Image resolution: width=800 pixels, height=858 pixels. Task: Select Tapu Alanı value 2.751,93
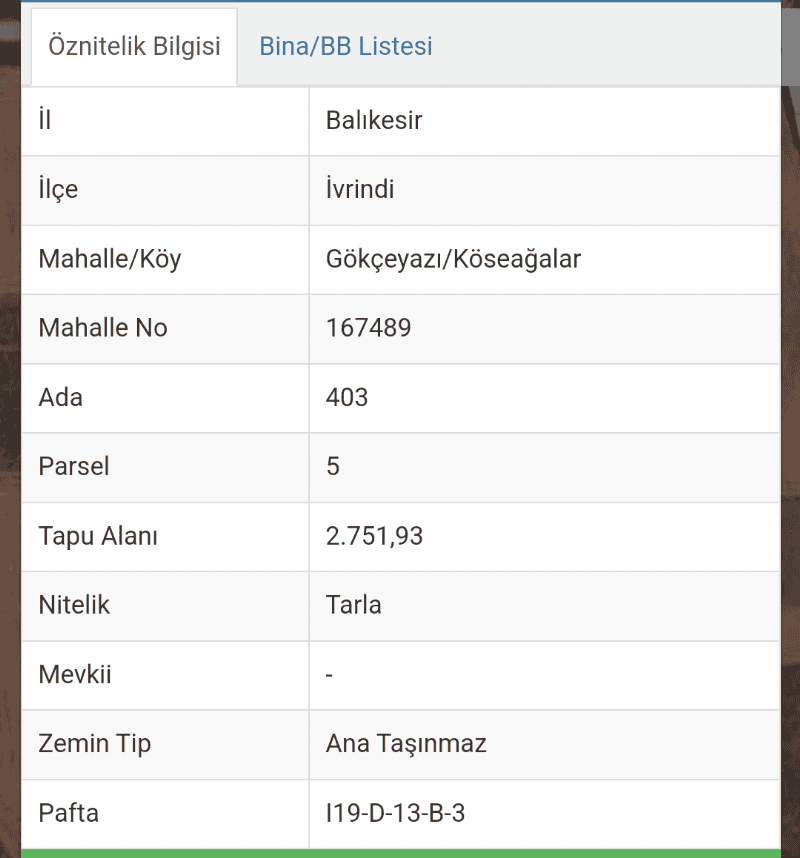pyautogui.click(x=374, y=536)
